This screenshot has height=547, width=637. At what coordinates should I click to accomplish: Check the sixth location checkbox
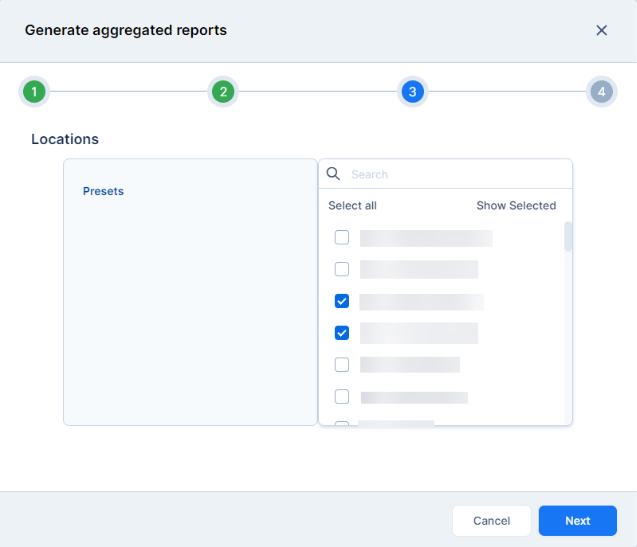tap(342, 397)
